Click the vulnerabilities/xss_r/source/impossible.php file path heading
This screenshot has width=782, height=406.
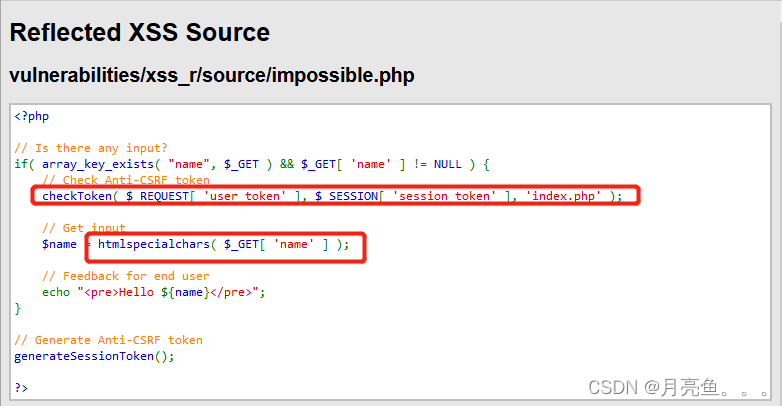212,75
